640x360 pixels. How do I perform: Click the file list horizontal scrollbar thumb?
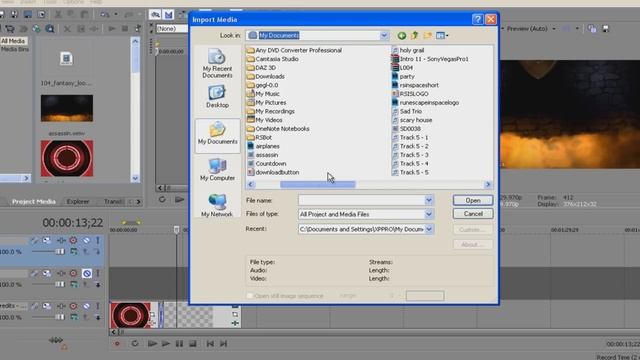[x=318, y=184]
